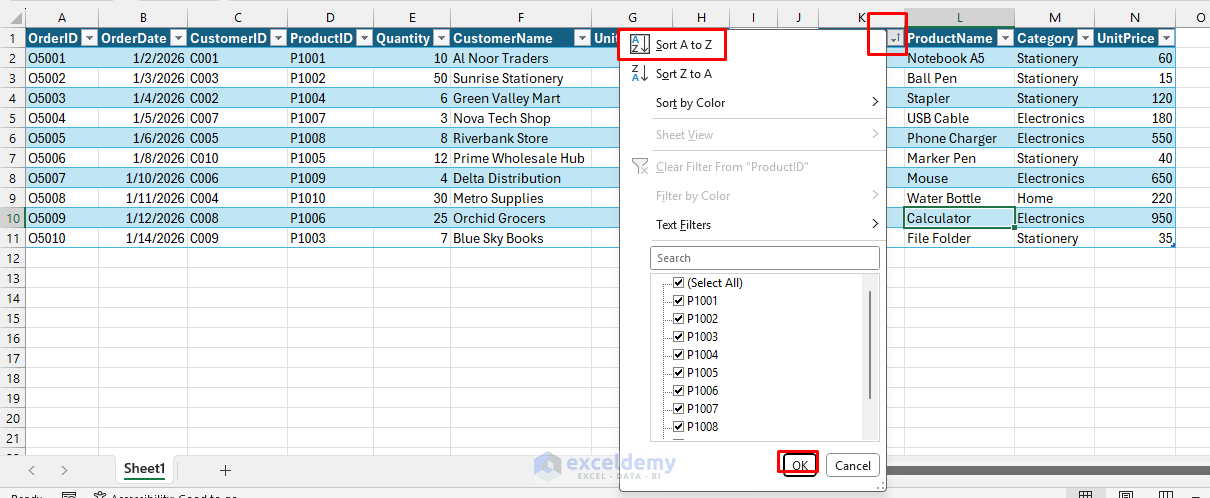The width and height of the screenshot is (1210, 498).
Task: Uncheck the P1005 checkbox
Action: pyautogui.click(x=679, y=373)
